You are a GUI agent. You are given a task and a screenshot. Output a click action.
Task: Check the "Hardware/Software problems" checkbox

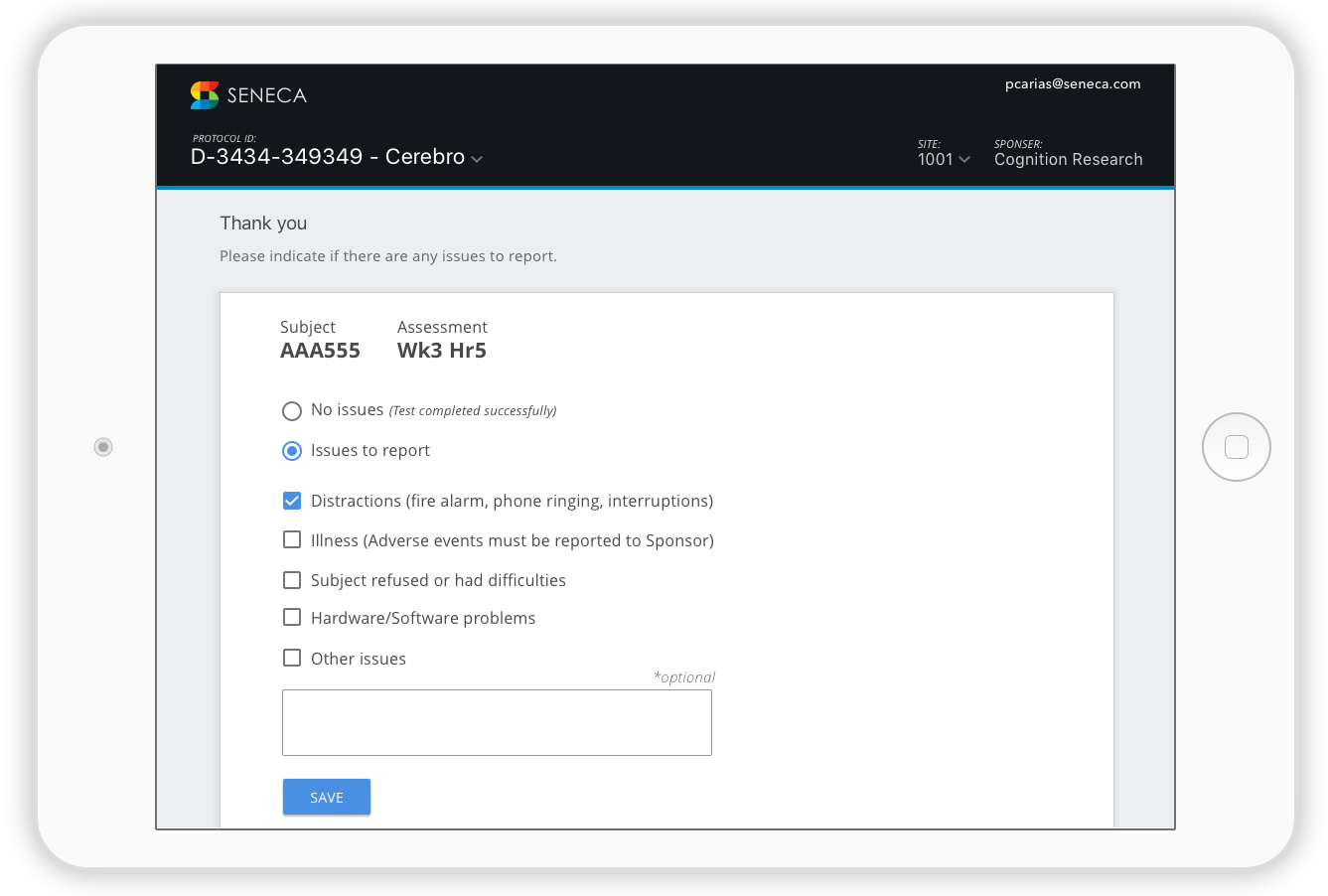coord(292,617)
